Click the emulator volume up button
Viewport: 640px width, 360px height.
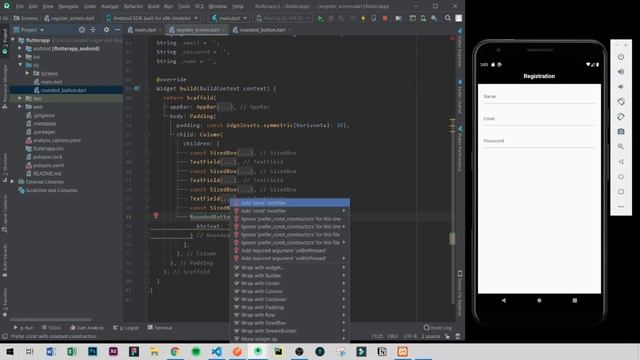[621, 72]
